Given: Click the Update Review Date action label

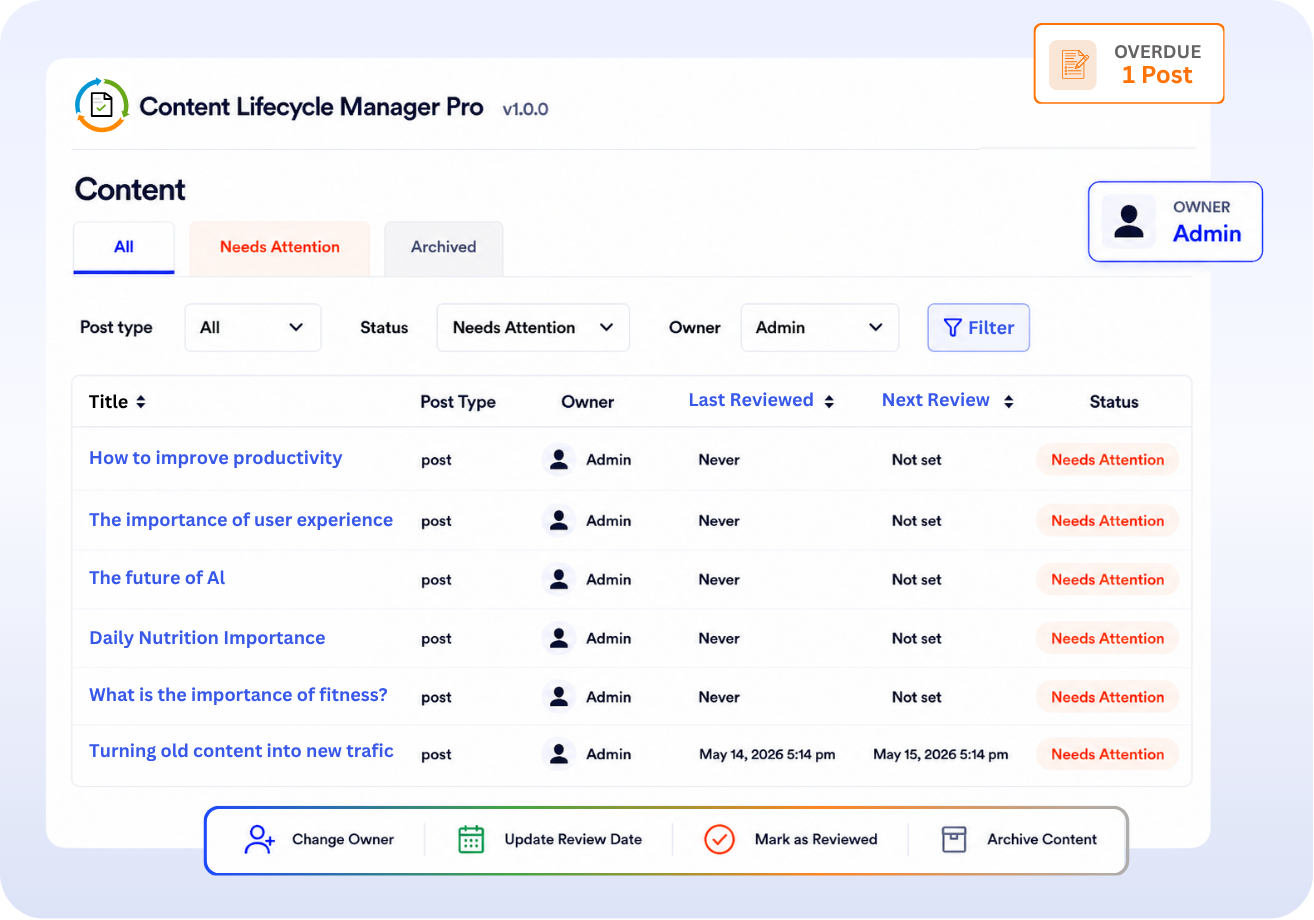Looking at the screenshot, I should (573, 840).
